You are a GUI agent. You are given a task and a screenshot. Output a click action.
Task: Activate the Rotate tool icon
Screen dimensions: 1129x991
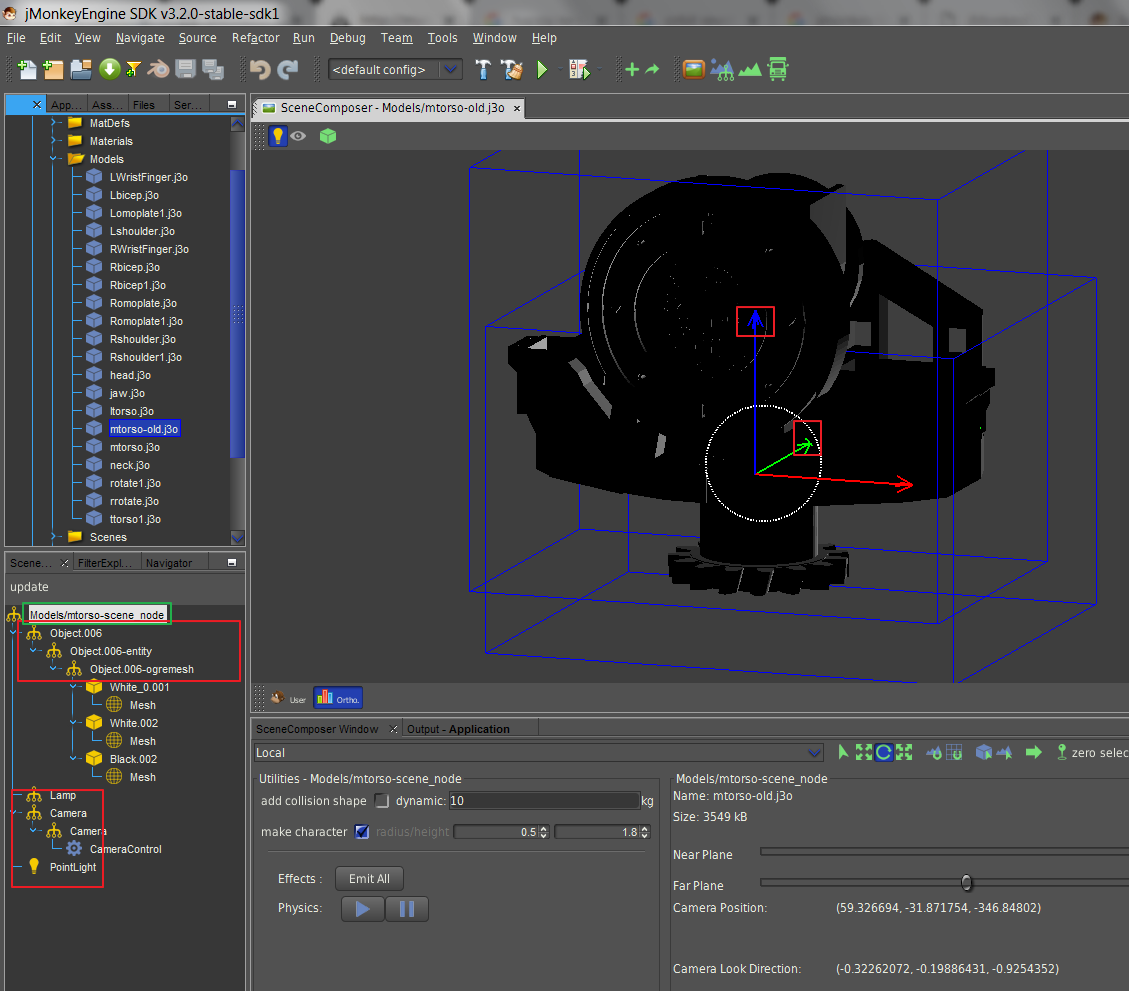coord(883,752)
